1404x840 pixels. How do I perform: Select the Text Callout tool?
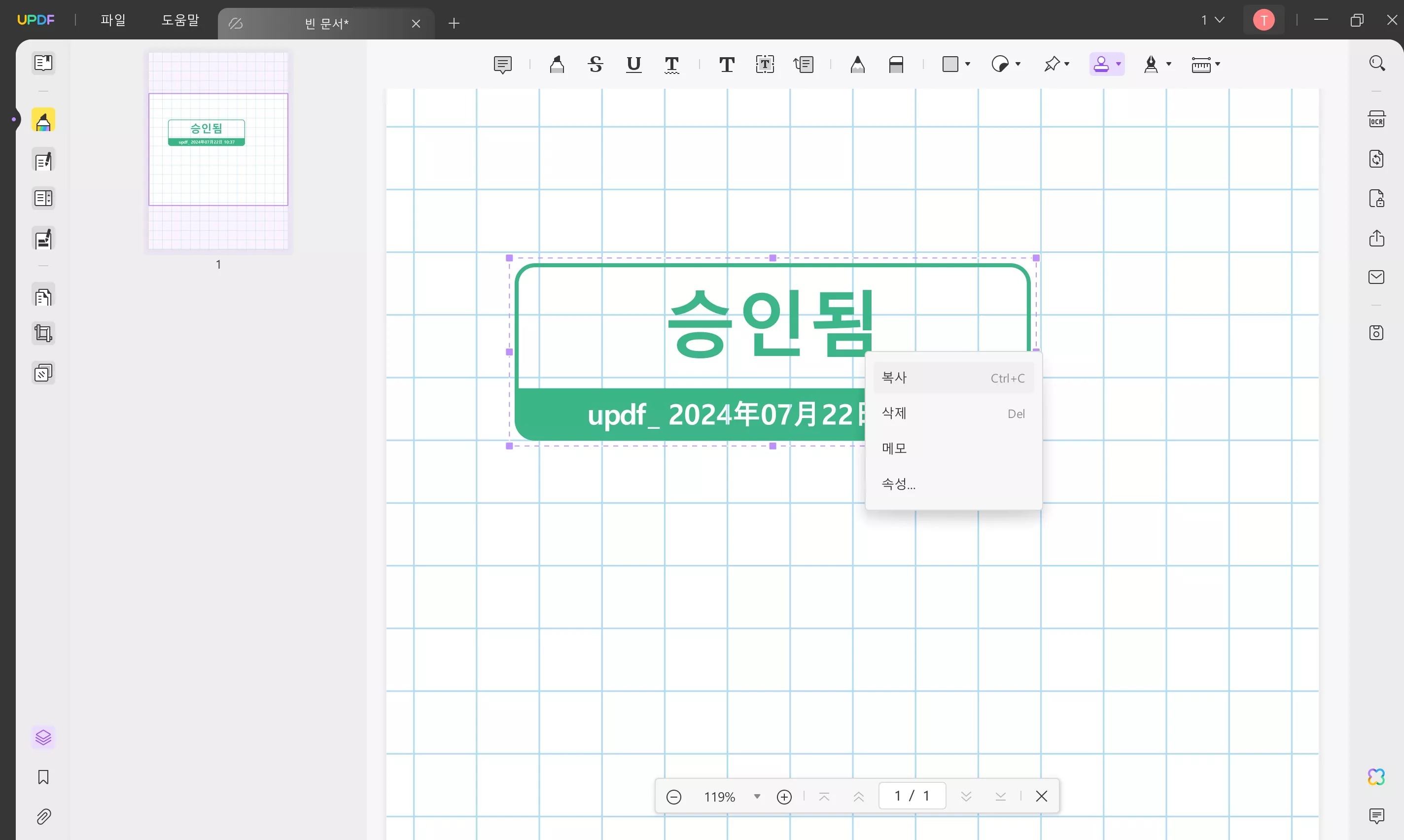[804, 65]
